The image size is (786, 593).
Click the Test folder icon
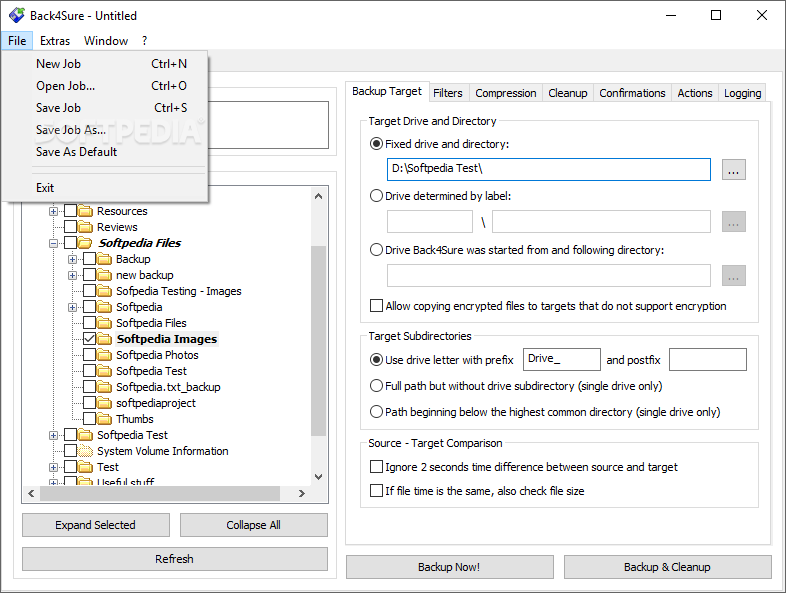pos(86,467)
